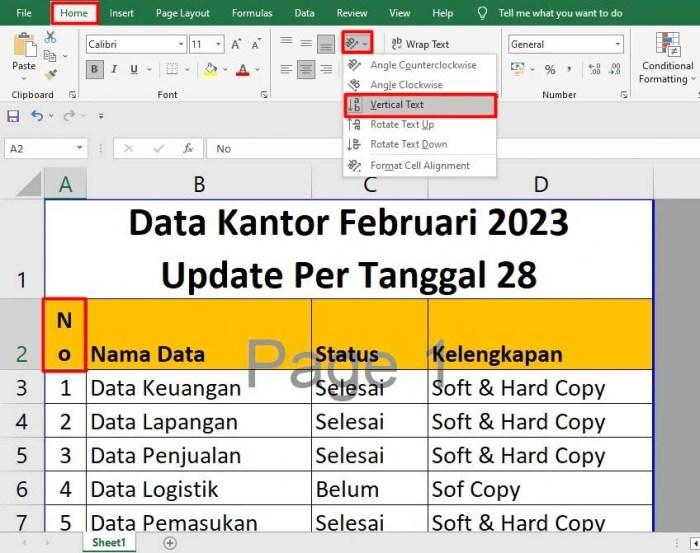Select Center horizontal alignment icon
This screenshot has width=700, height=553.
point(306,69)
